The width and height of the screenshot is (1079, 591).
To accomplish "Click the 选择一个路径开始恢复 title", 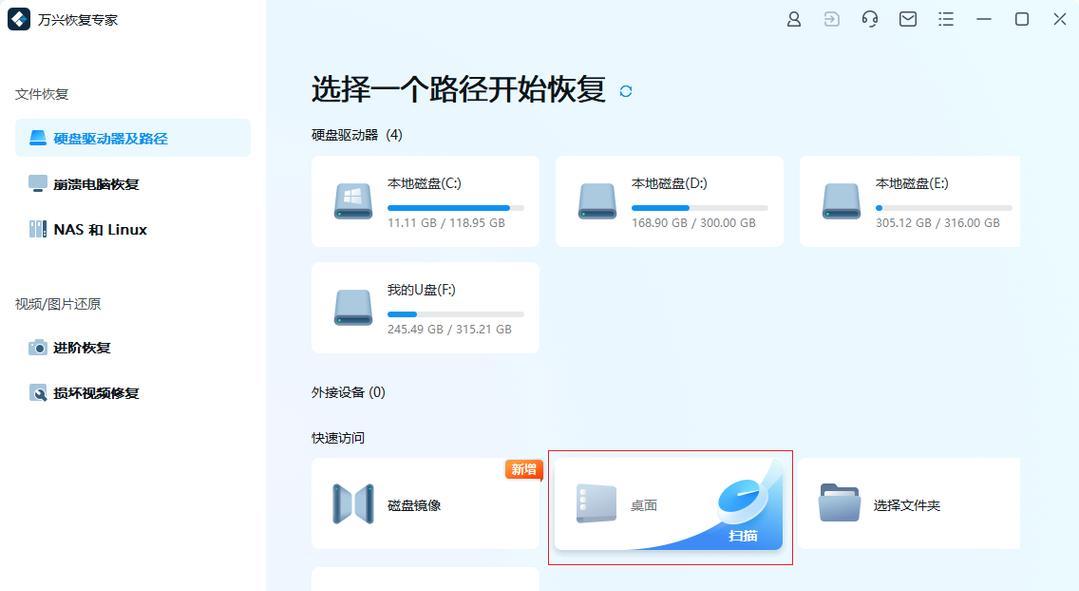I will pos(458,89).
